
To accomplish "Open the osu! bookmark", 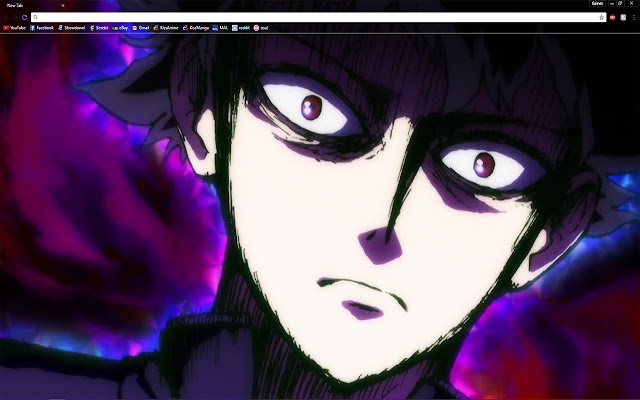I will (x=261, y=28).
